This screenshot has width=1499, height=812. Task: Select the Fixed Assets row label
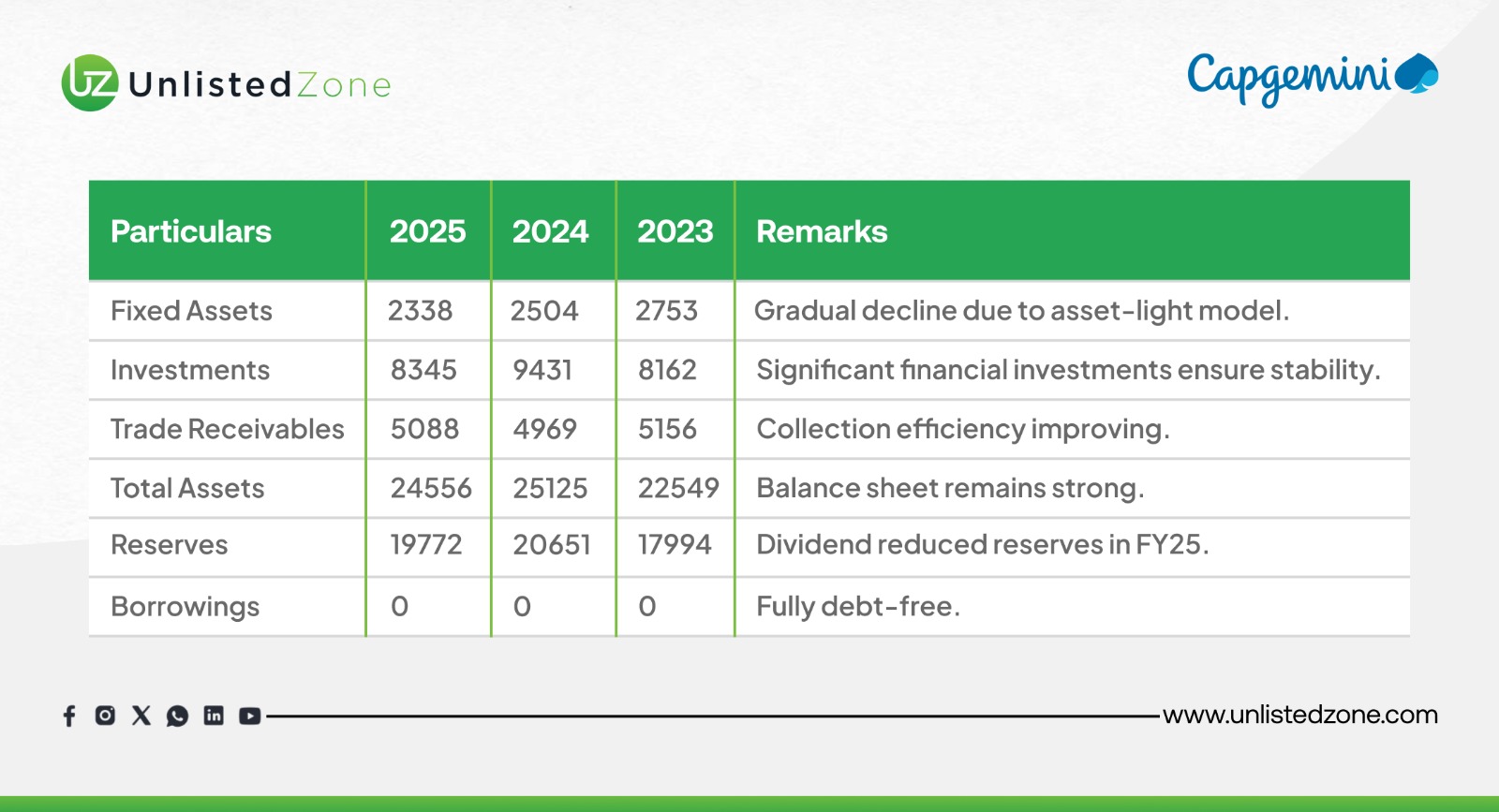[x=191, y=311]
